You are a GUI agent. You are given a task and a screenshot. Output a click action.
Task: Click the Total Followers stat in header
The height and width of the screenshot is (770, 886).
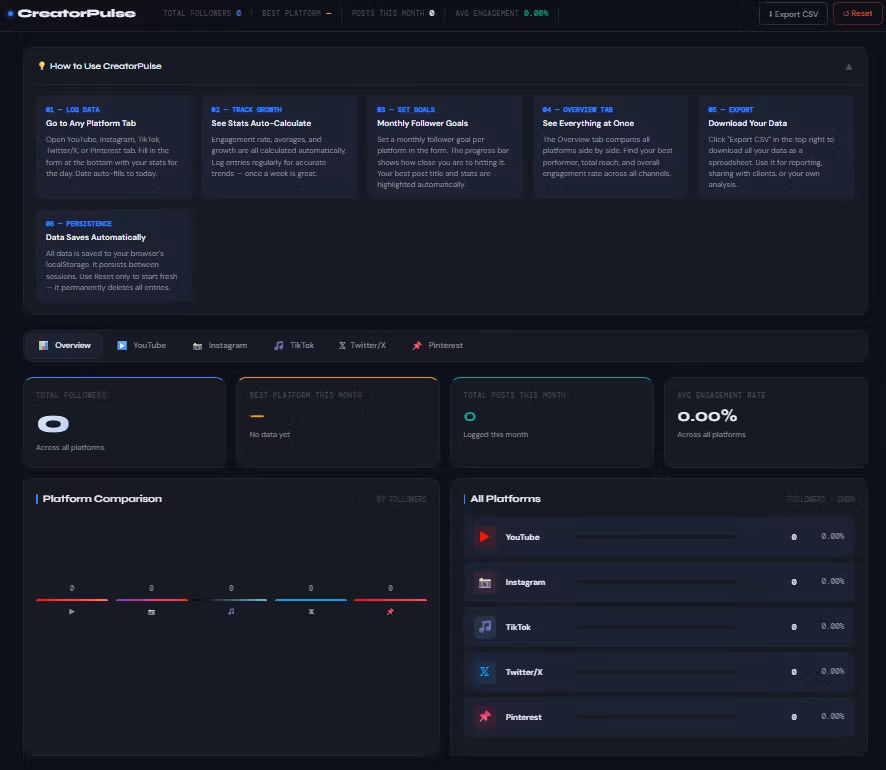tap(202, 13)
